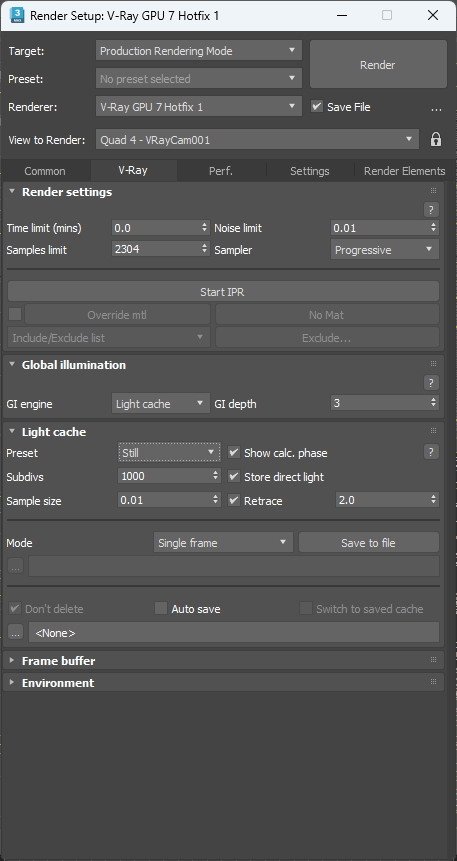Open the Light cache Preset Still dropdown
This screenshot has width=457, height=861.
click(169, 452)
